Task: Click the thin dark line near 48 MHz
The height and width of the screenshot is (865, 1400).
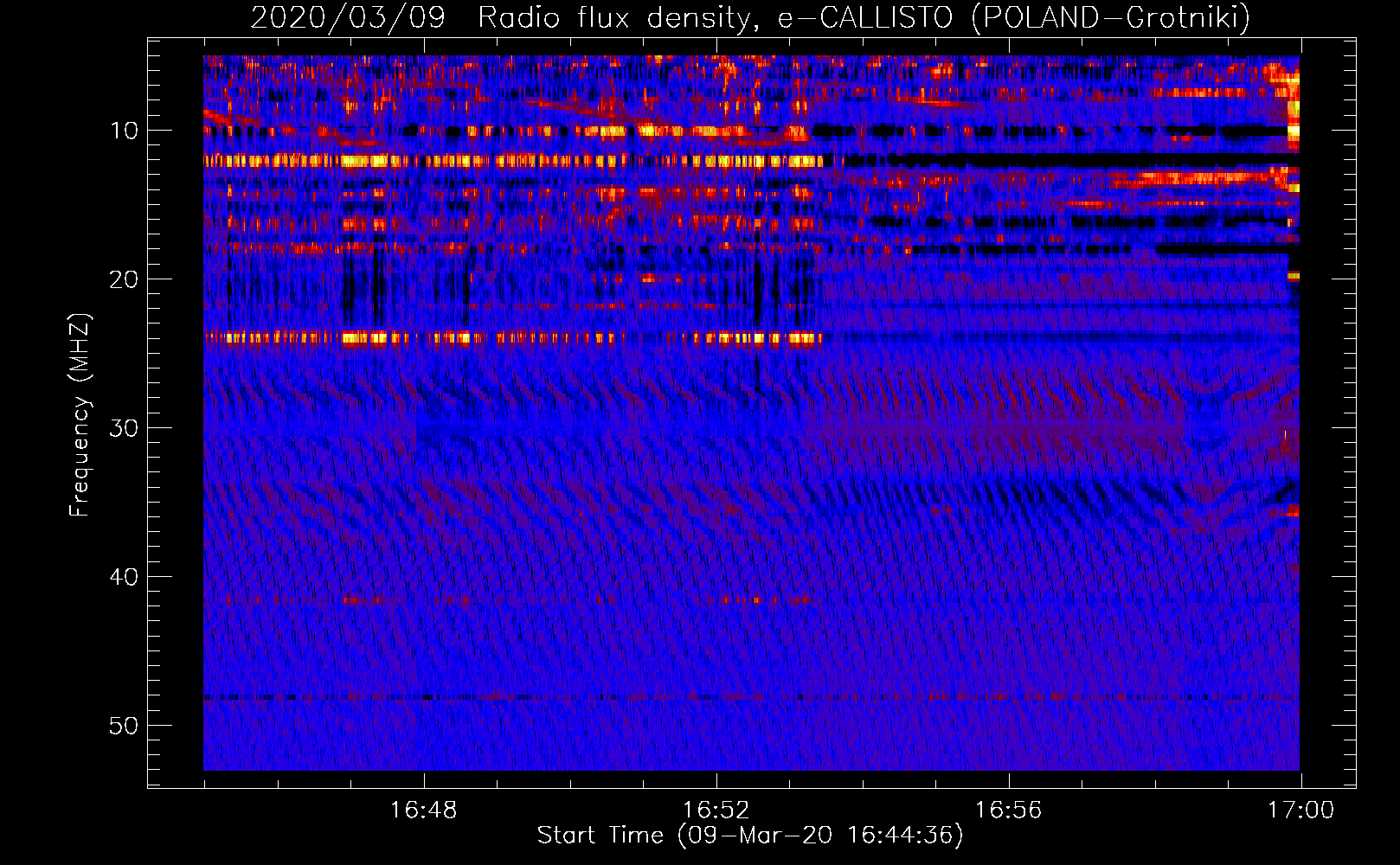Action: (751, 697)
